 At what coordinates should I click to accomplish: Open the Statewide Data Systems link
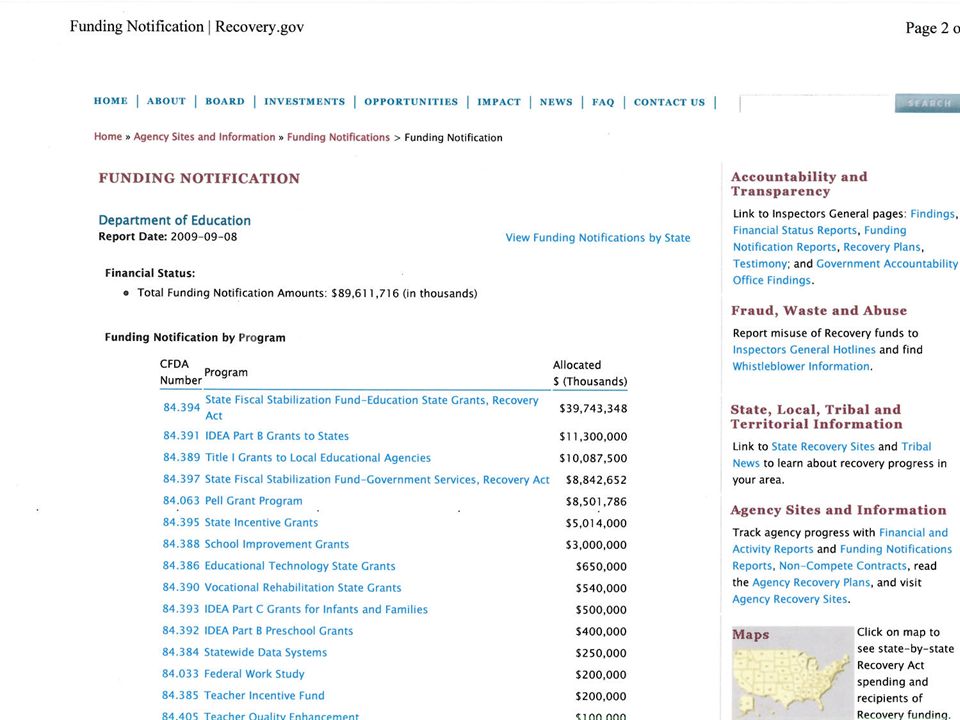(x=265, y=652)
